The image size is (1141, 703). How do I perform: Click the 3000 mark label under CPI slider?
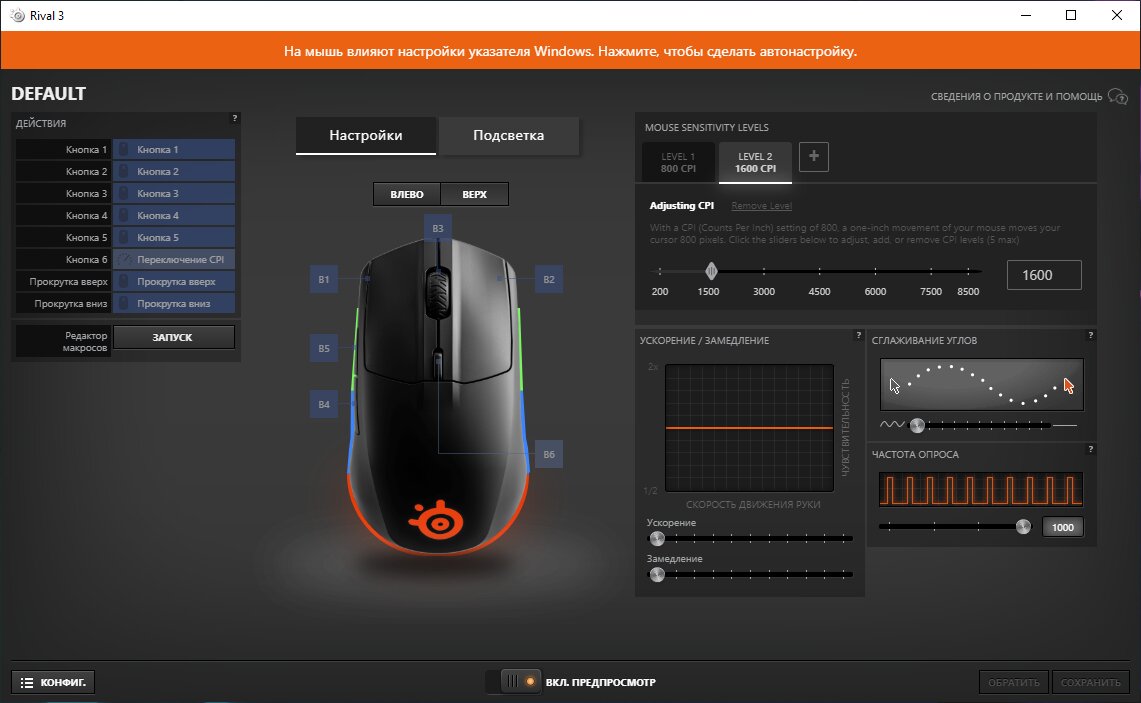point(763,292)
